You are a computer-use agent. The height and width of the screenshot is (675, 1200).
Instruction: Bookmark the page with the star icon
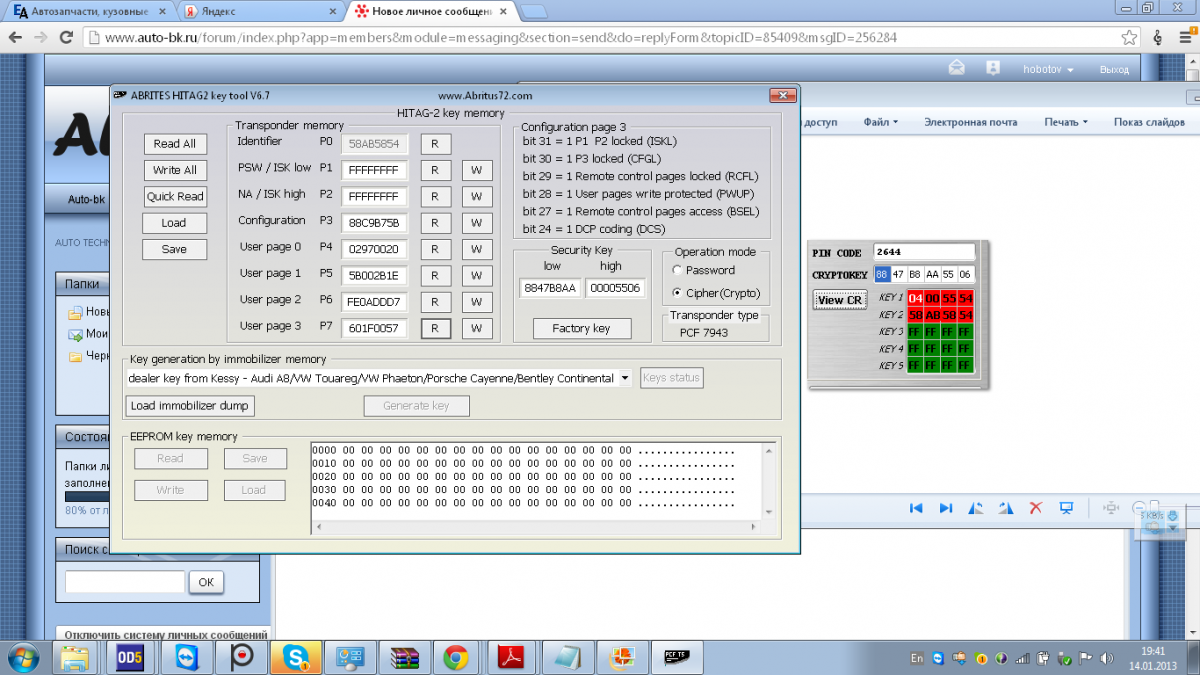[x=1129, y=37]
